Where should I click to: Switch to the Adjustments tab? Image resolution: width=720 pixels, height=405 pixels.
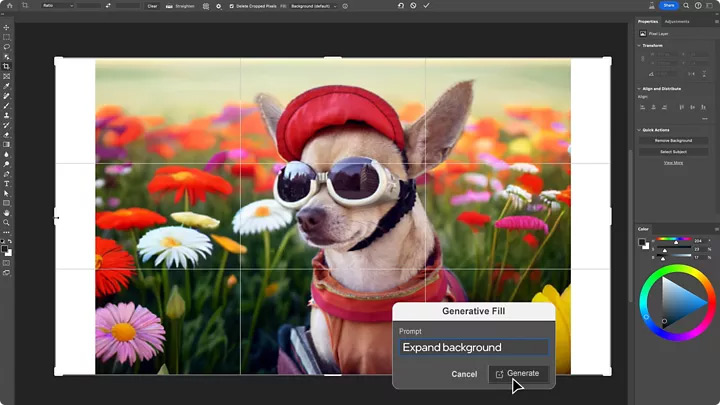tap(677, 21)
